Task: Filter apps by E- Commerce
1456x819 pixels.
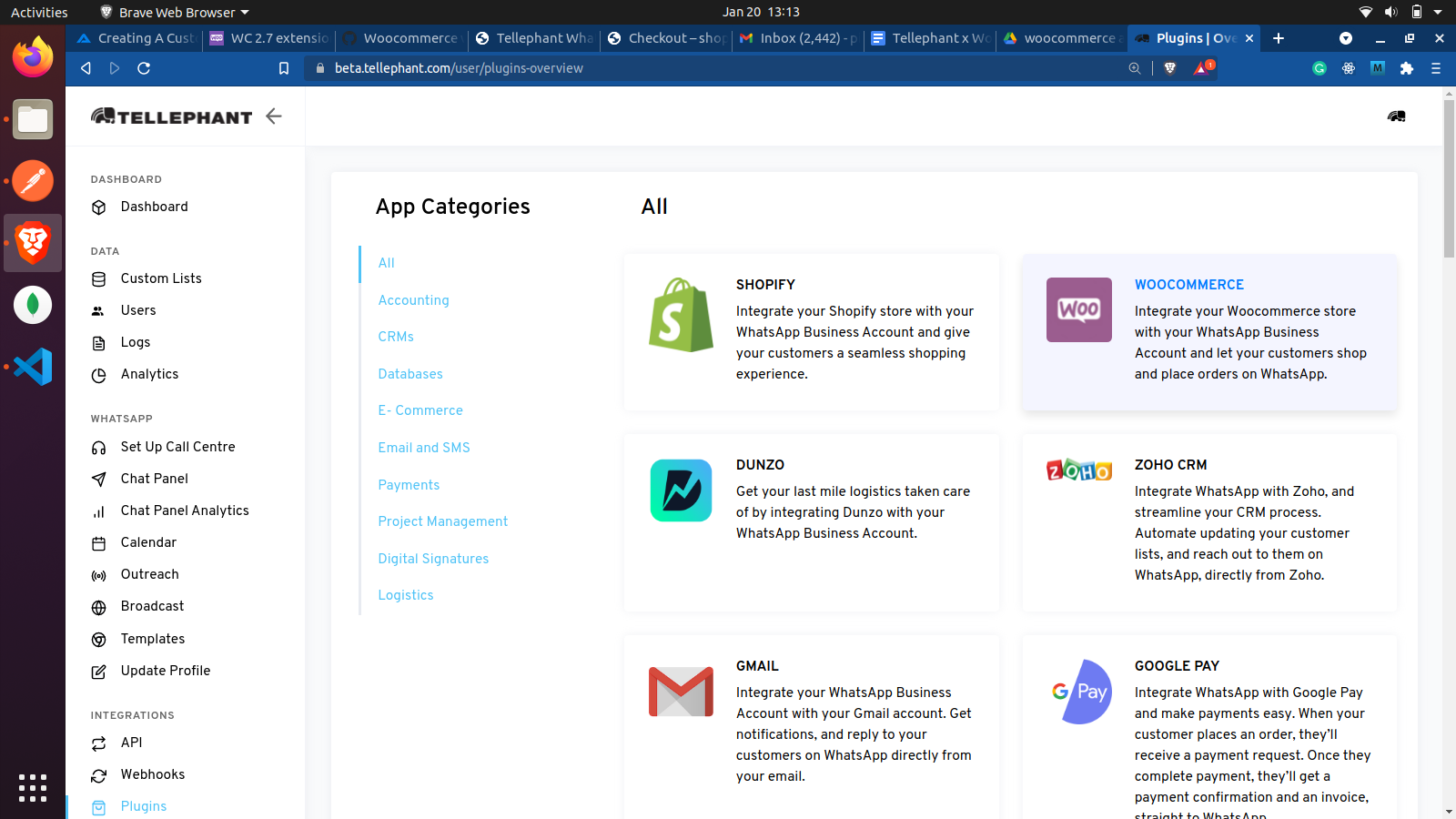Action: [420, 410]
